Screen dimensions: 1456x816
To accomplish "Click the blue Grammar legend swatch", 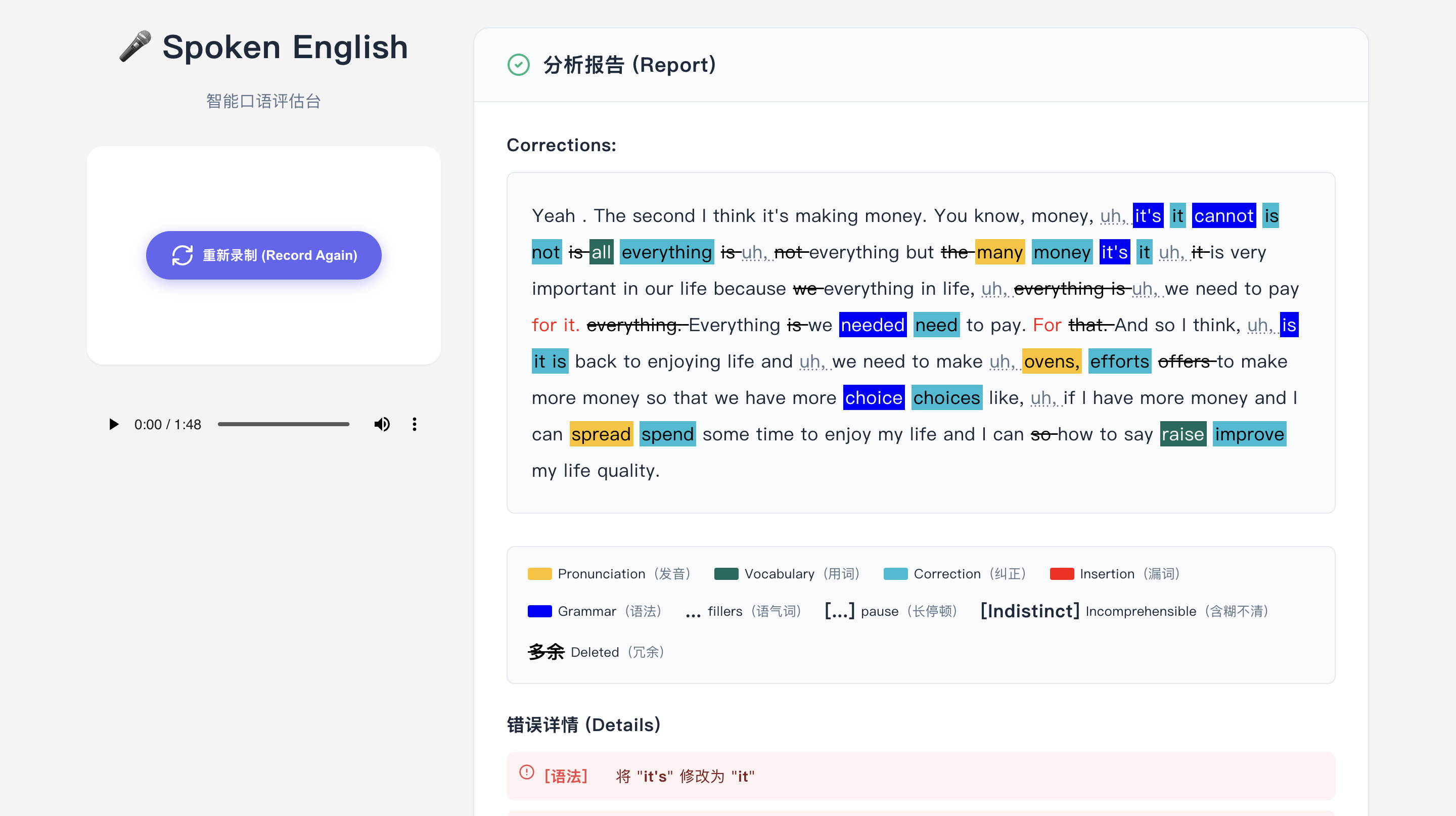I will pyautogui.click(x=539, y=611).
